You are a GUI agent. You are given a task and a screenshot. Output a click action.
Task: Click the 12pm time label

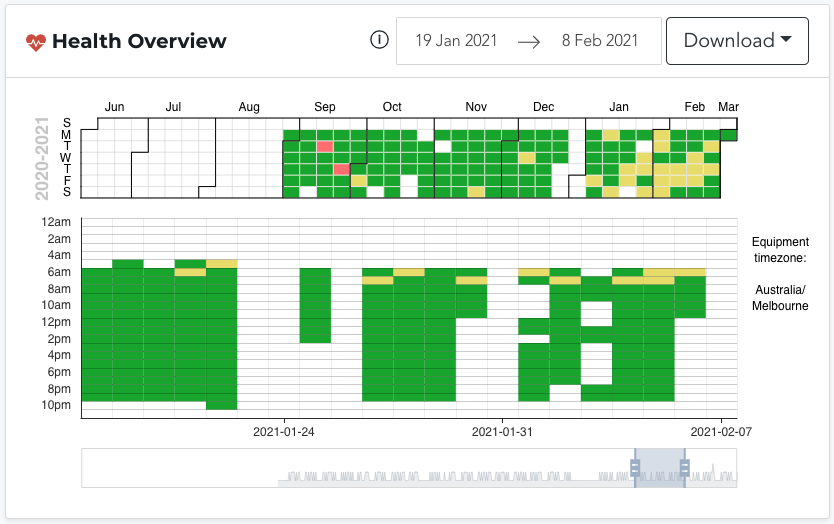point(56,322)
